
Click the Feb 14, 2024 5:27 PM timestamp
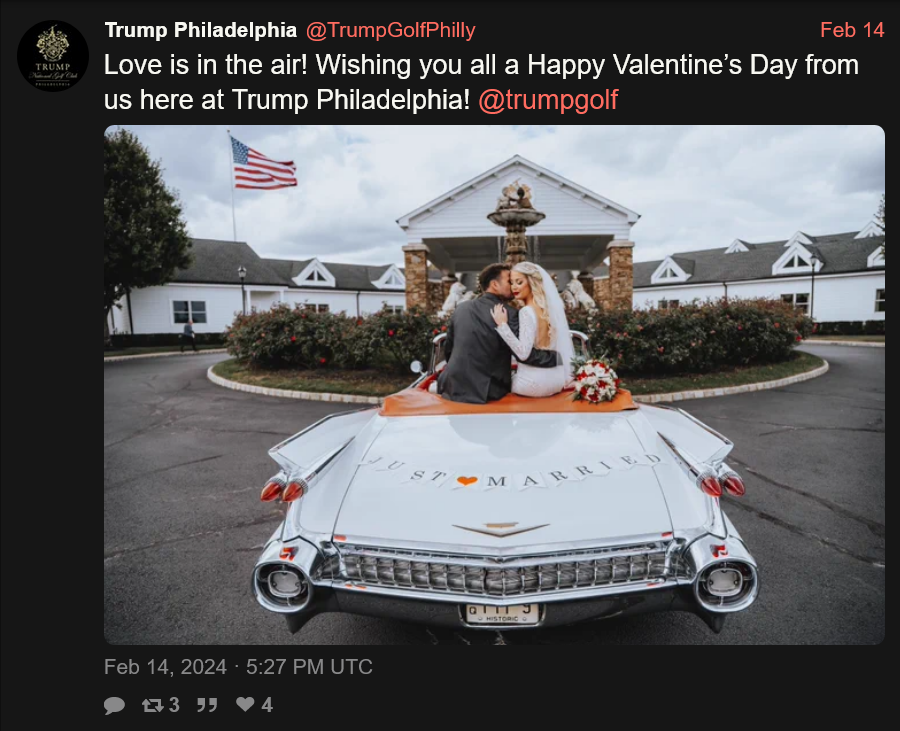tap(238, 667)
